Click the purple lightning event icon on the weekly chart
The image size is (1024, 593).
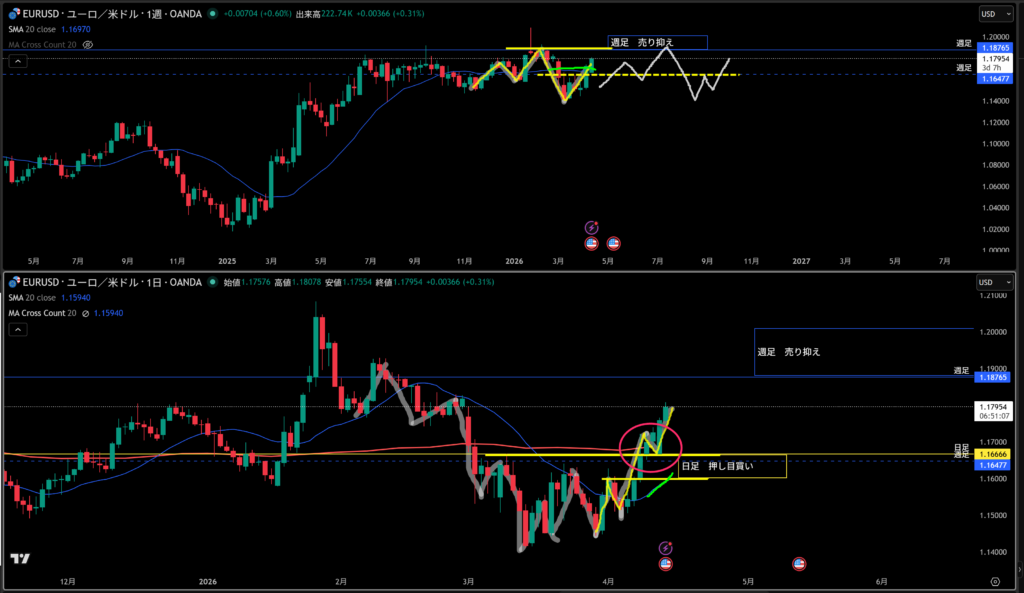click(x=591, y=228)
